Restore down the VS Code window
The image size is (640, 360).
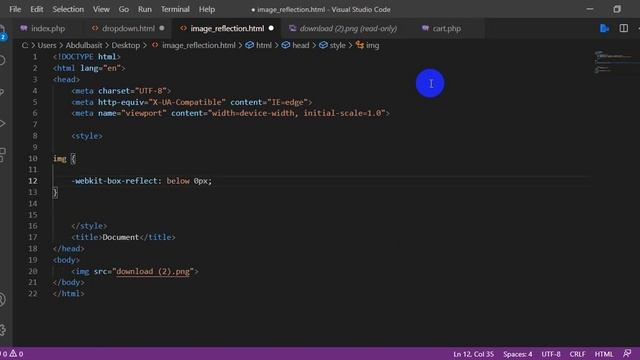(x=617, y=9)
